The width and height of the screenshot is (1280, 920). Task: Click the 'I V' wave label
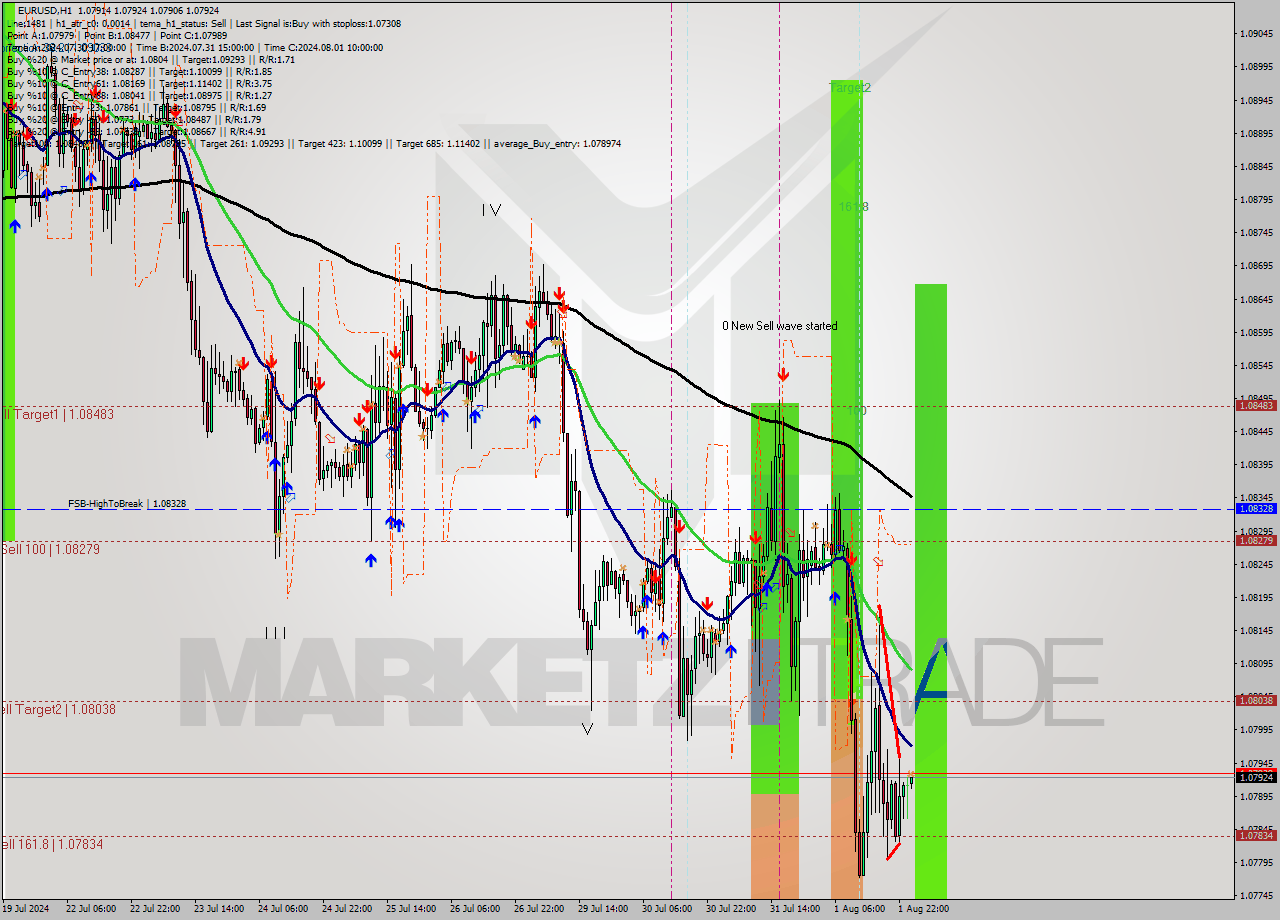click(491, 210)
